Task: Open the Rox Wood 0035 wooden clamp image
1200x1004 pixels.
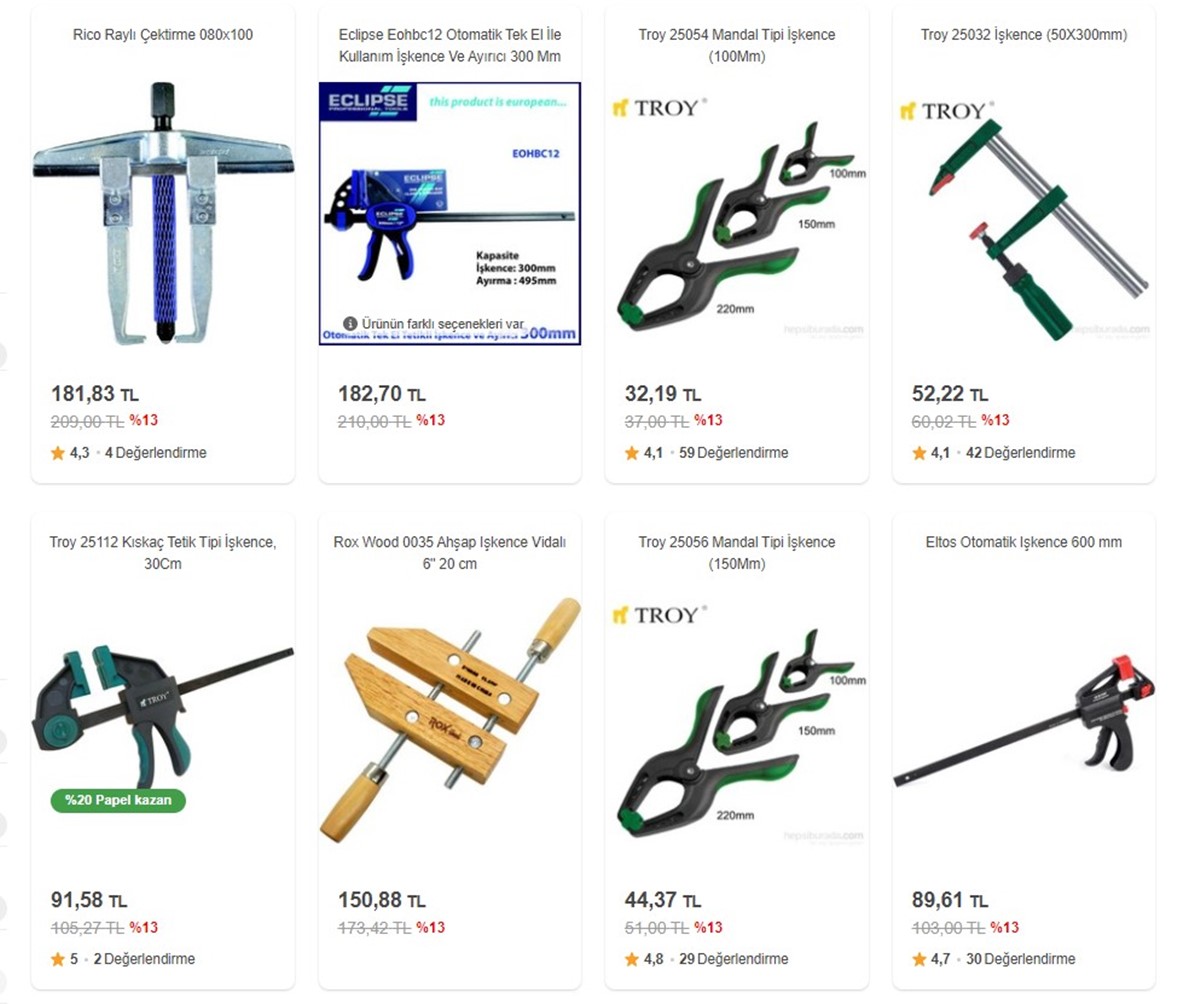Action: pos(450,719)
